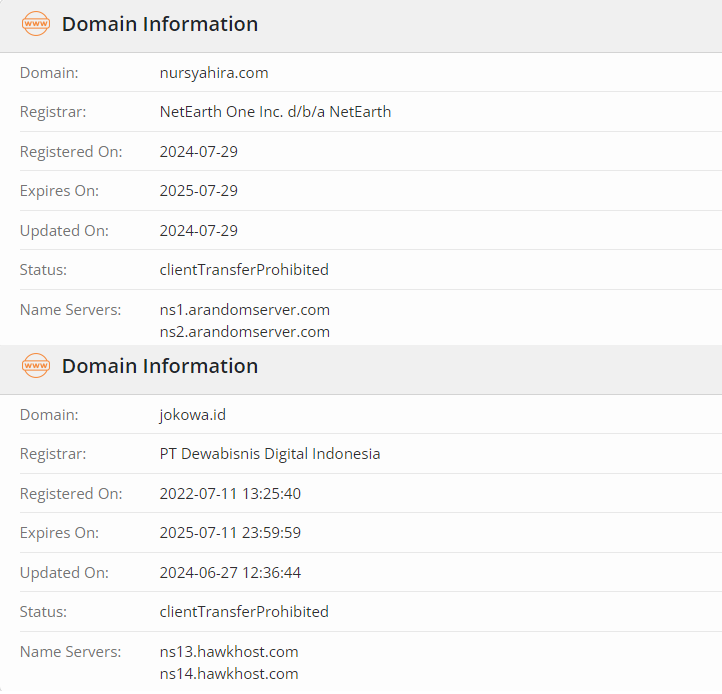Click the ns1.arandomserver.com name server
722x694 pixels.
(x=245, y=310)
